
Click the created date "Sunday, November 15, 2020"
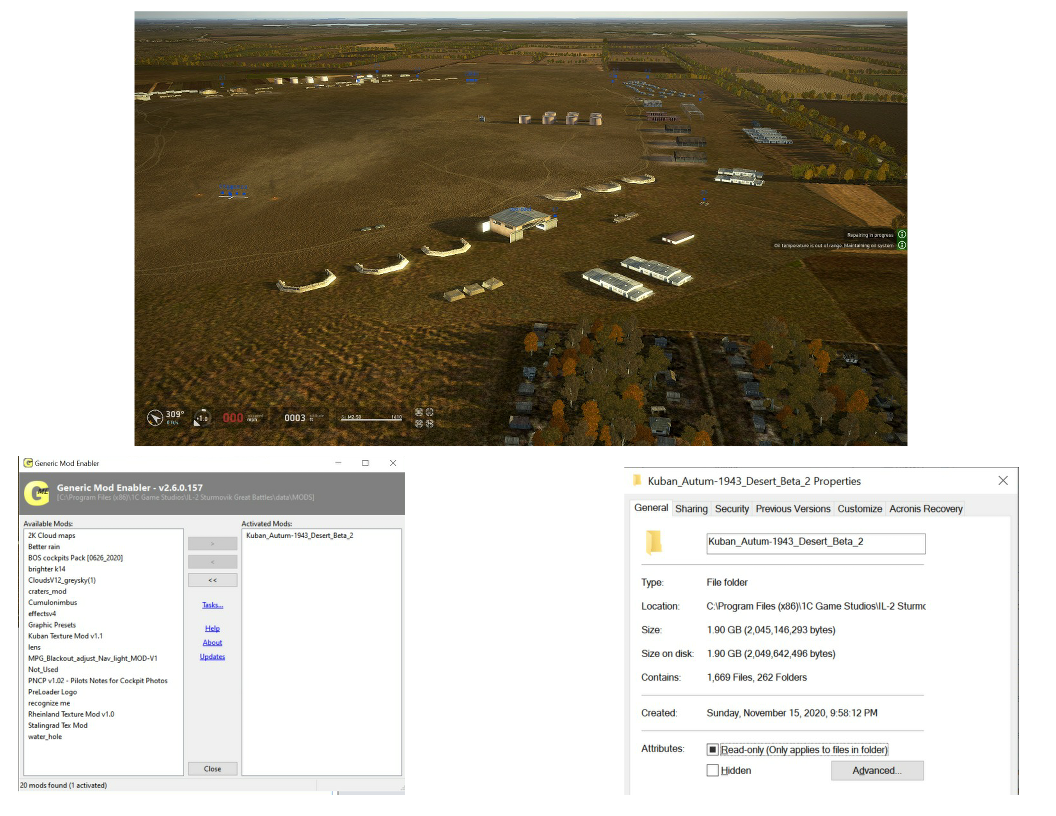click(x=792, y=713)
